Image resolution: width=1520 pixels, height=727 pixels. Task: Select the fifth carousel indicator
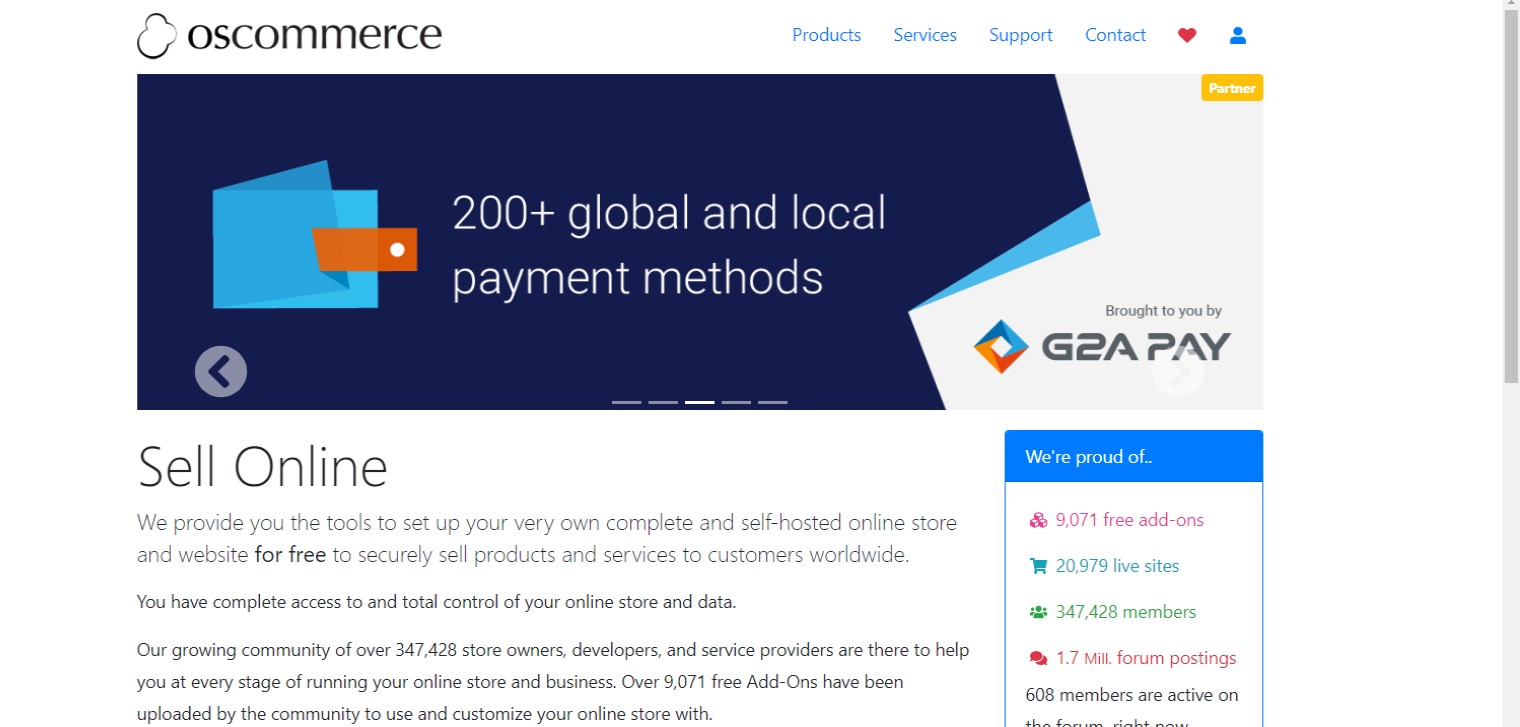tap(773, 402)
